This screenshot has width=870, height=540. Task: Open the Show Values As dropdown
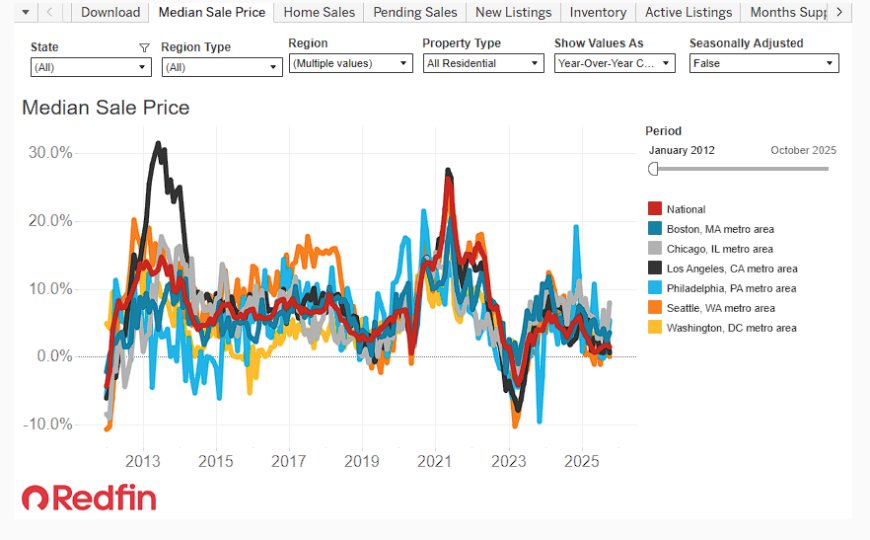[615, 63]
